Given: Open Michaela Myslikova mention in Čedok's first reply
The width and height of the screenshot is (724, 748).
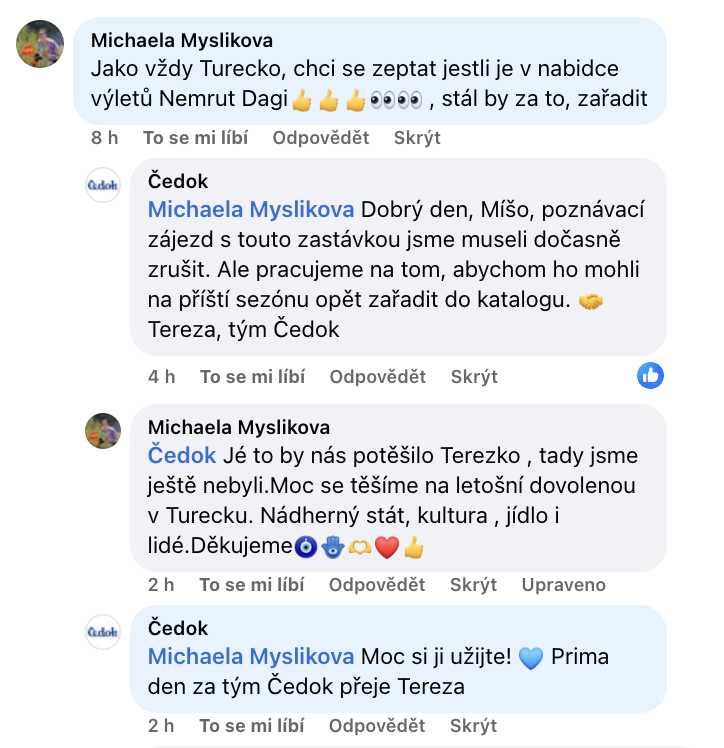Looking at the screenshot, I should (x=251, y=210).
